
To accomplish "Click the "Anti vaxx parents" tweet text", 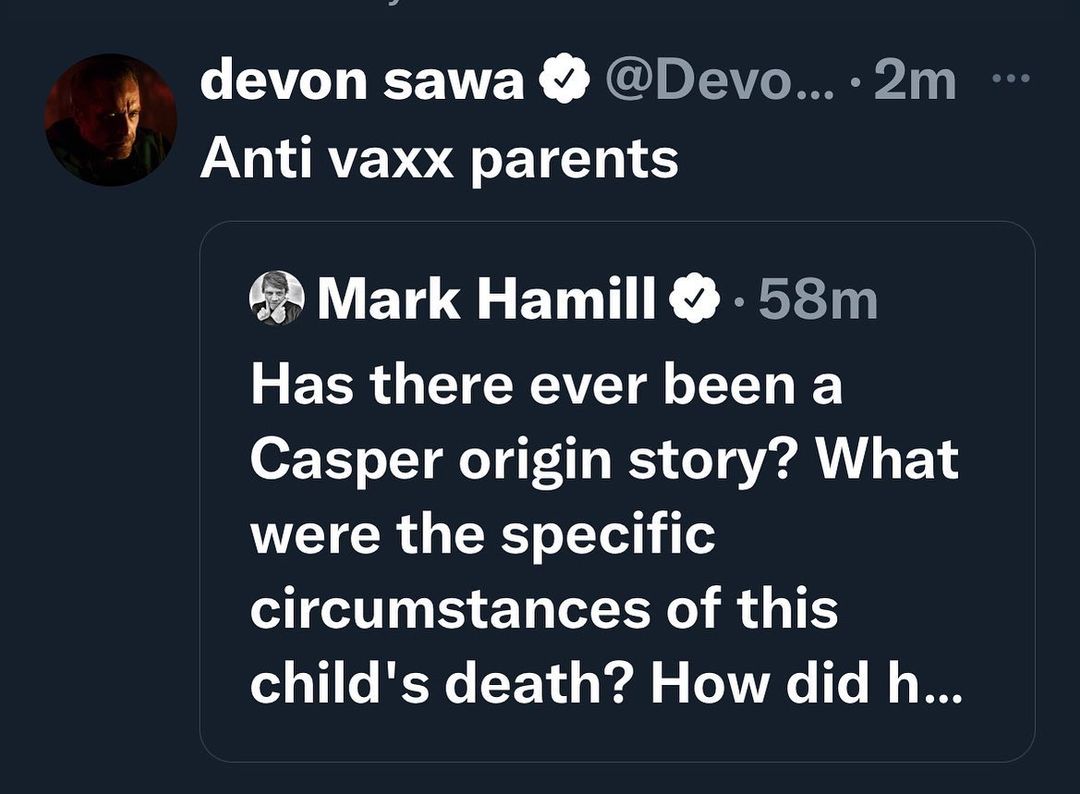I will click(439, 159).
